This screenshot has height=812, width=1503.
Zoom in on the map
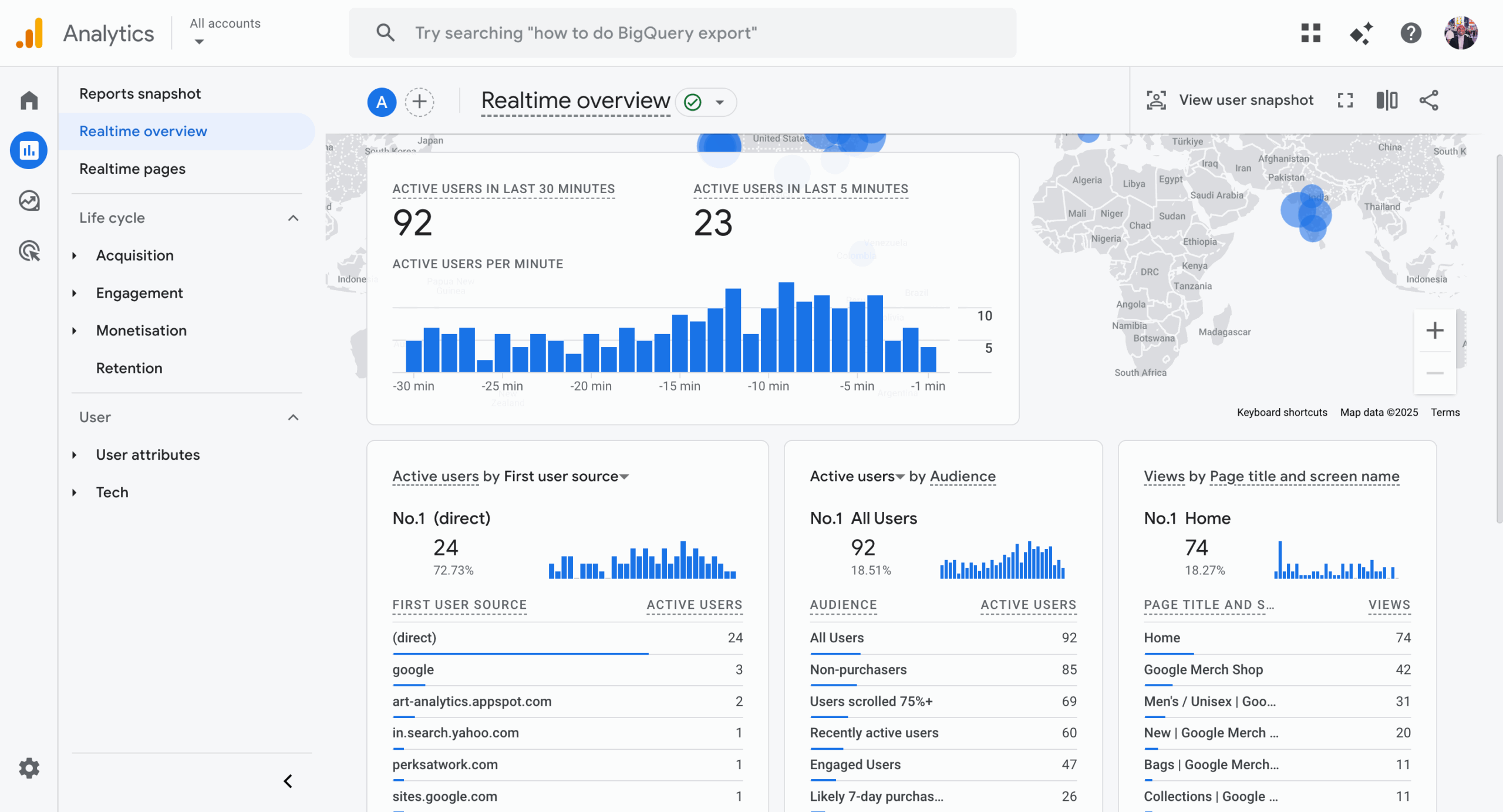(x=1434, y=331)
